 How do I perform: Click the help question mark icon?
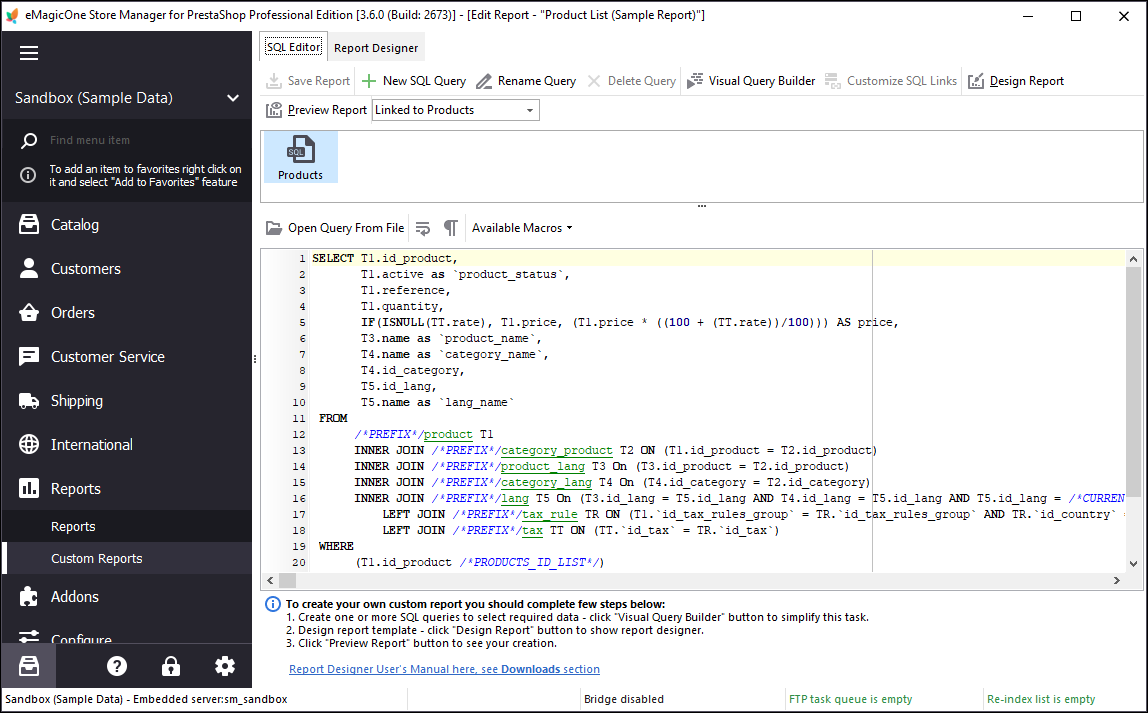pos(117,666)
